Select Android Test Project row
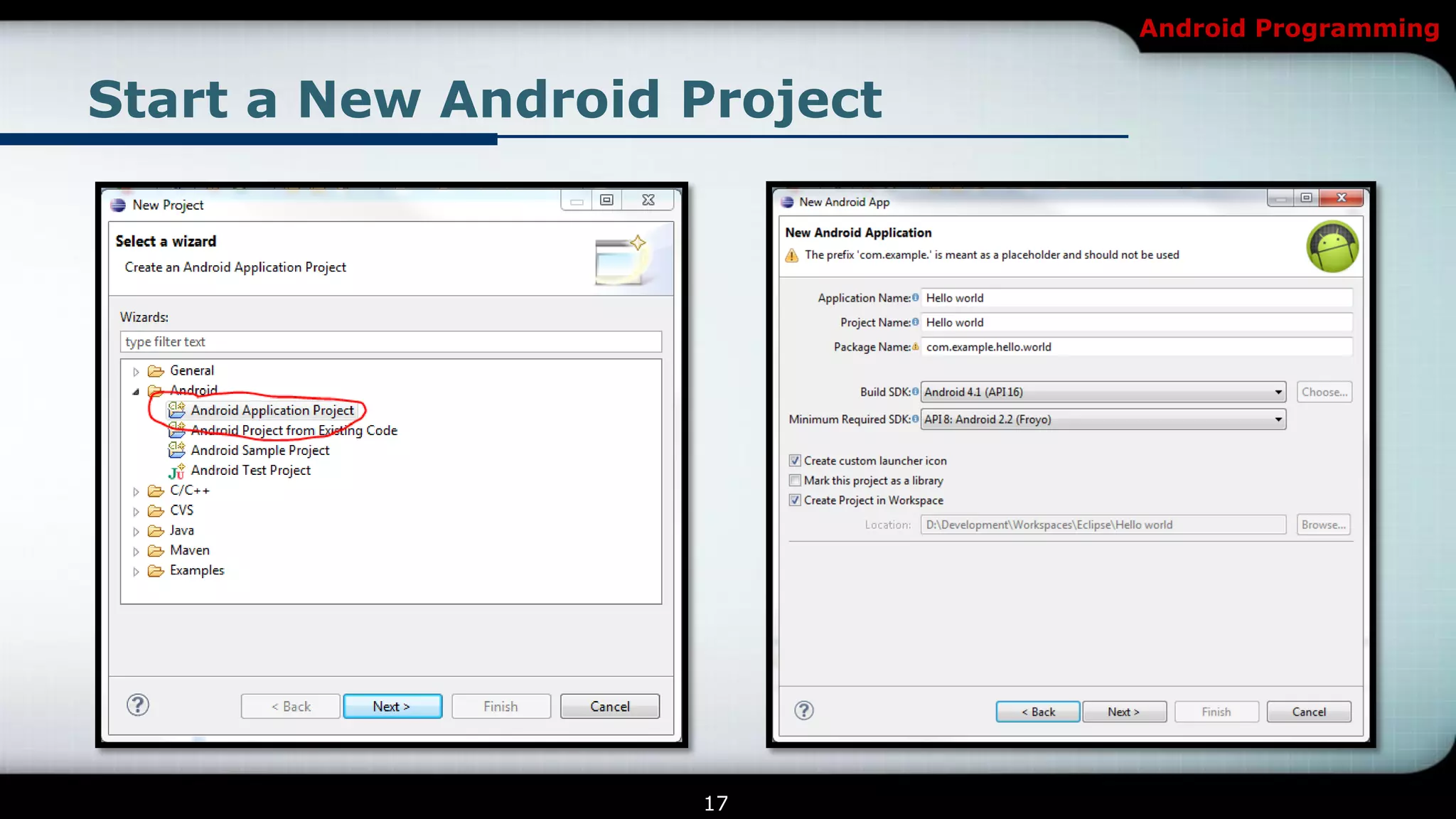 pos(240,471)
